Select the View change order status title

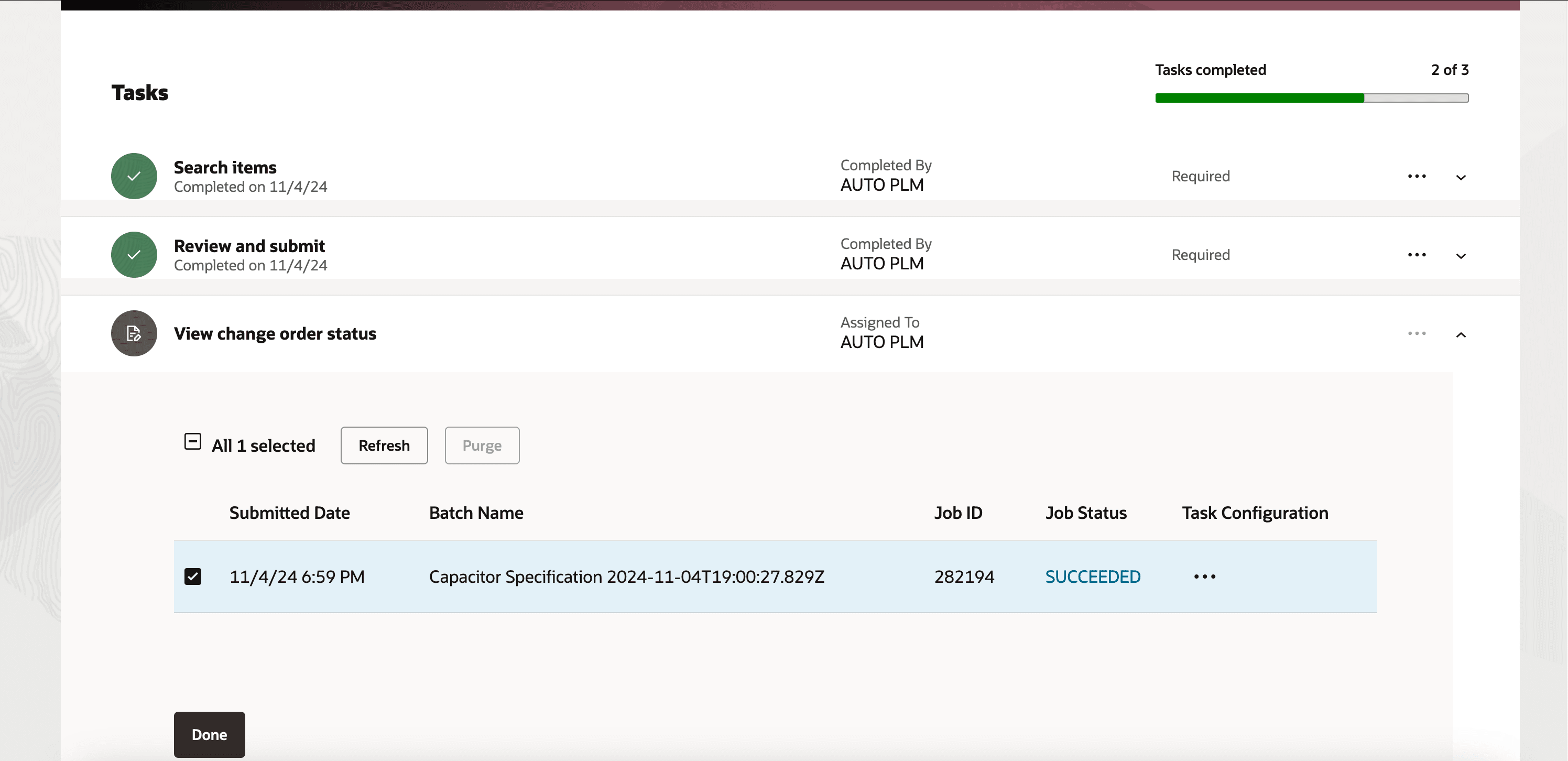coord(275,334)
